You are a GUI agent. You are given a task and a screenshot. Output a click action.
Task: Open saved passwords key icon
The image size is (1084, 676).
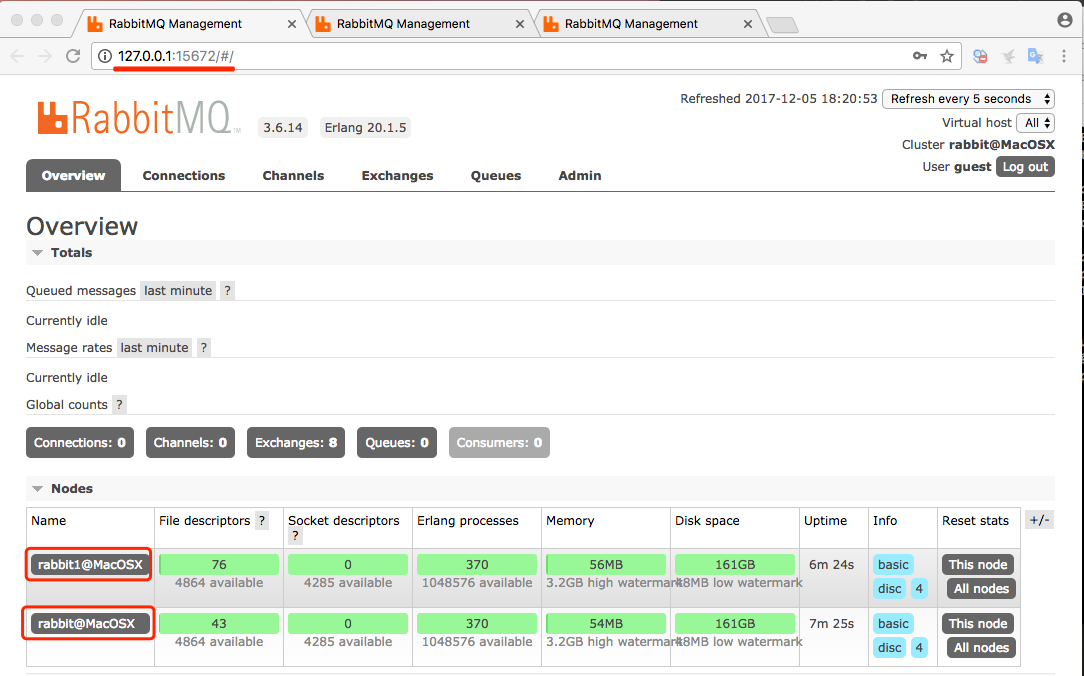coord(919,56)
